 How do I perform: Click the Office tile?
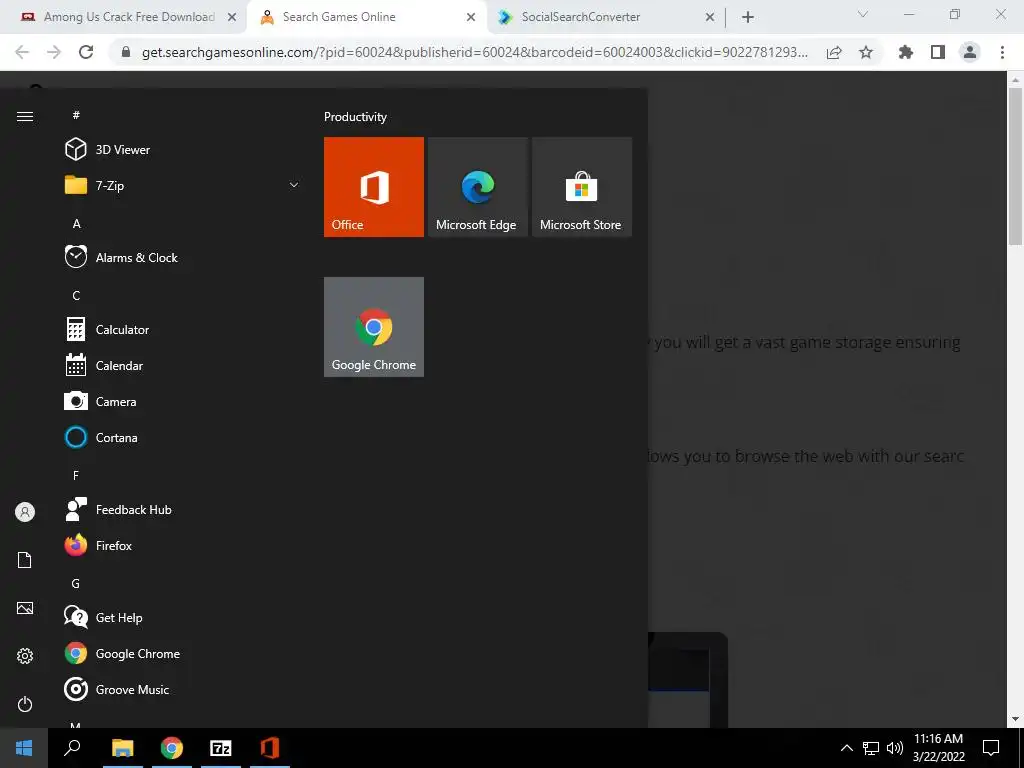click(x=374, y=187)
